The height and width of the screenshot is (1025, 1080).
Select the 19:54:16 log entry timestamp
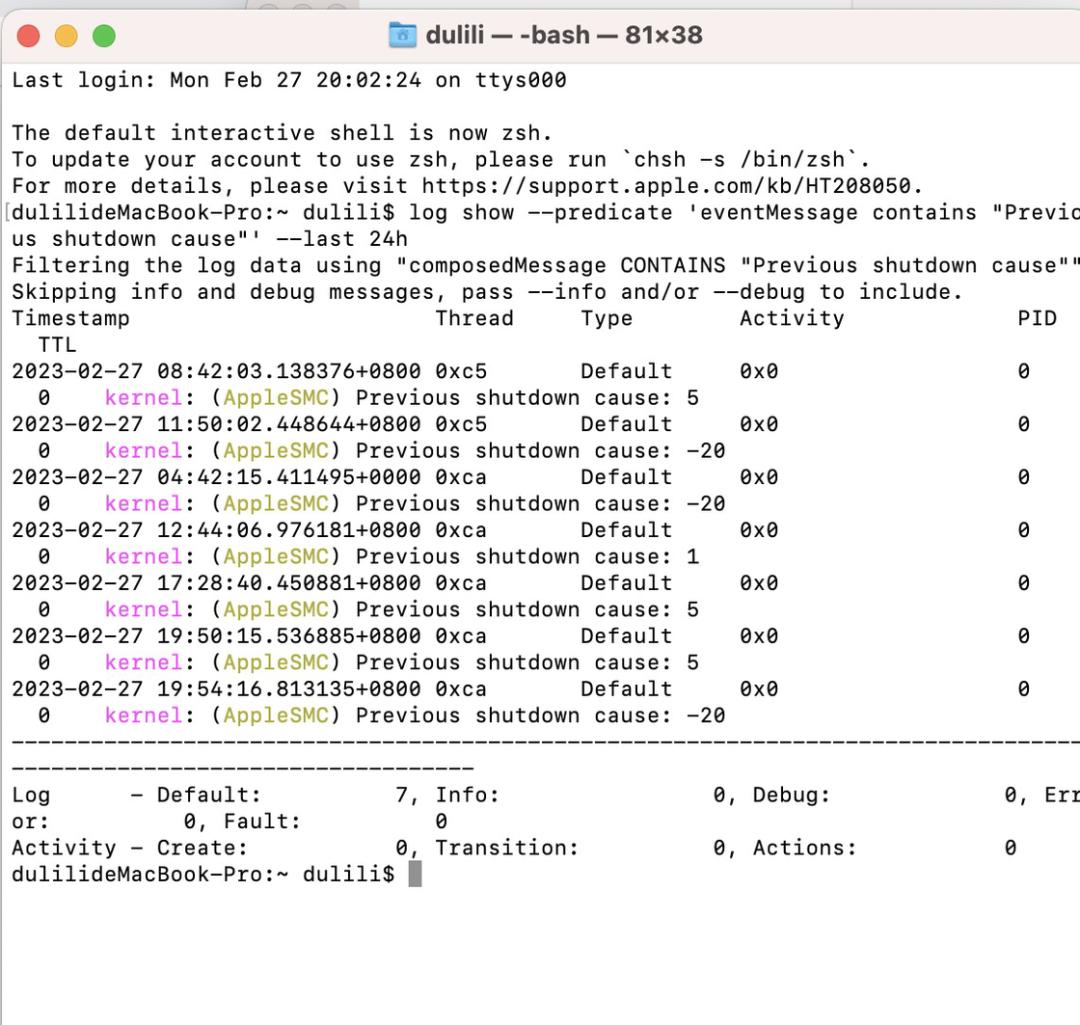216,690
